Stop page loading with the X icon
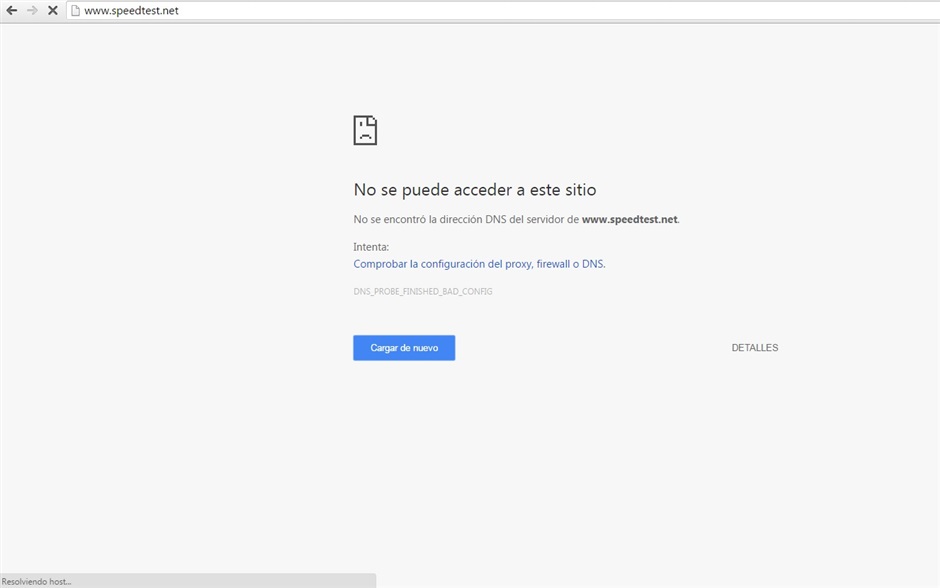 [53, 10]
